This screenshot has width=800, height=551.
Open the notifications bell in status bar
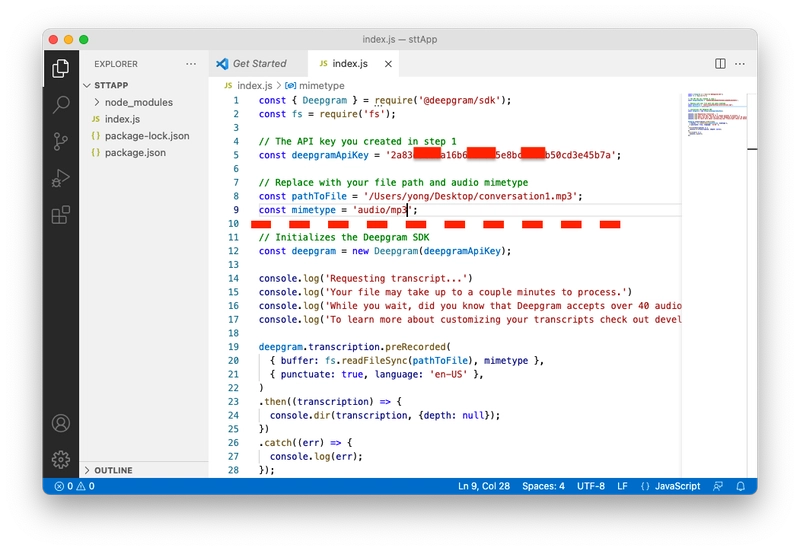[x=740, y=486]
